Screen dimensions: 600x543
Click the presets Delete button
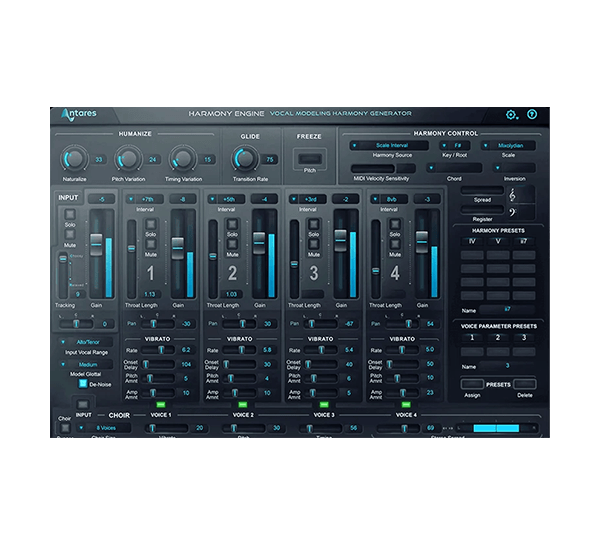(524, 384)
